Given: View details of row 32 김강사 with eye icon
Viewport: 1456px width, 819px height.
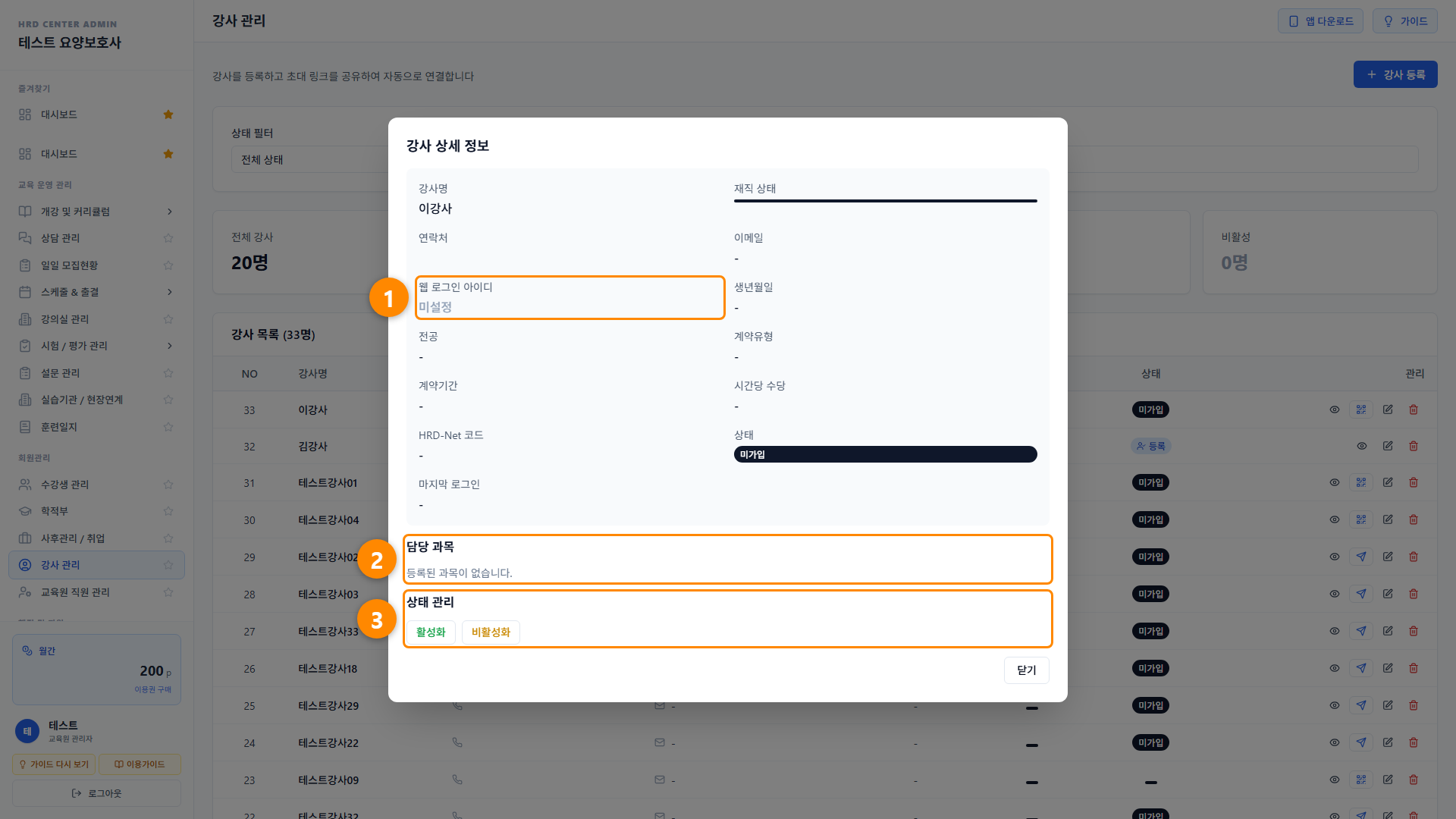Looking at the screenshot, I should click(1362, 446).
